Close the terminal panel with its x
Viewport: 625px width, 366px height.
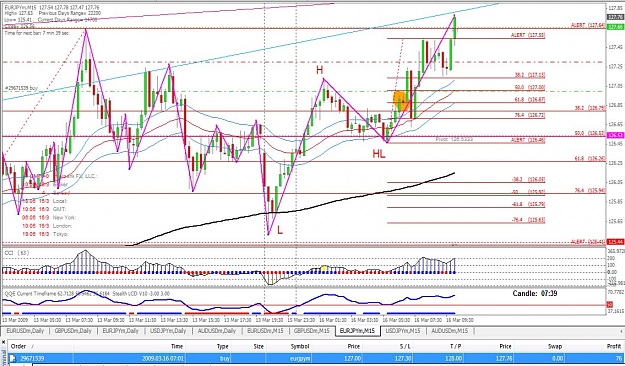click(3, 342)
